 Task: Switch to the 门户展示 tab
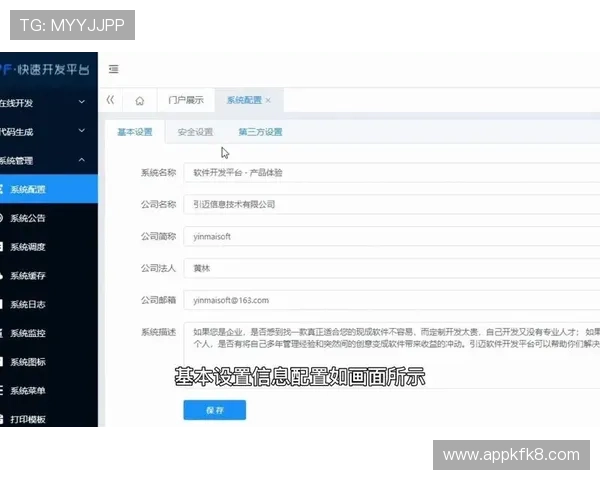coord(186,100)
